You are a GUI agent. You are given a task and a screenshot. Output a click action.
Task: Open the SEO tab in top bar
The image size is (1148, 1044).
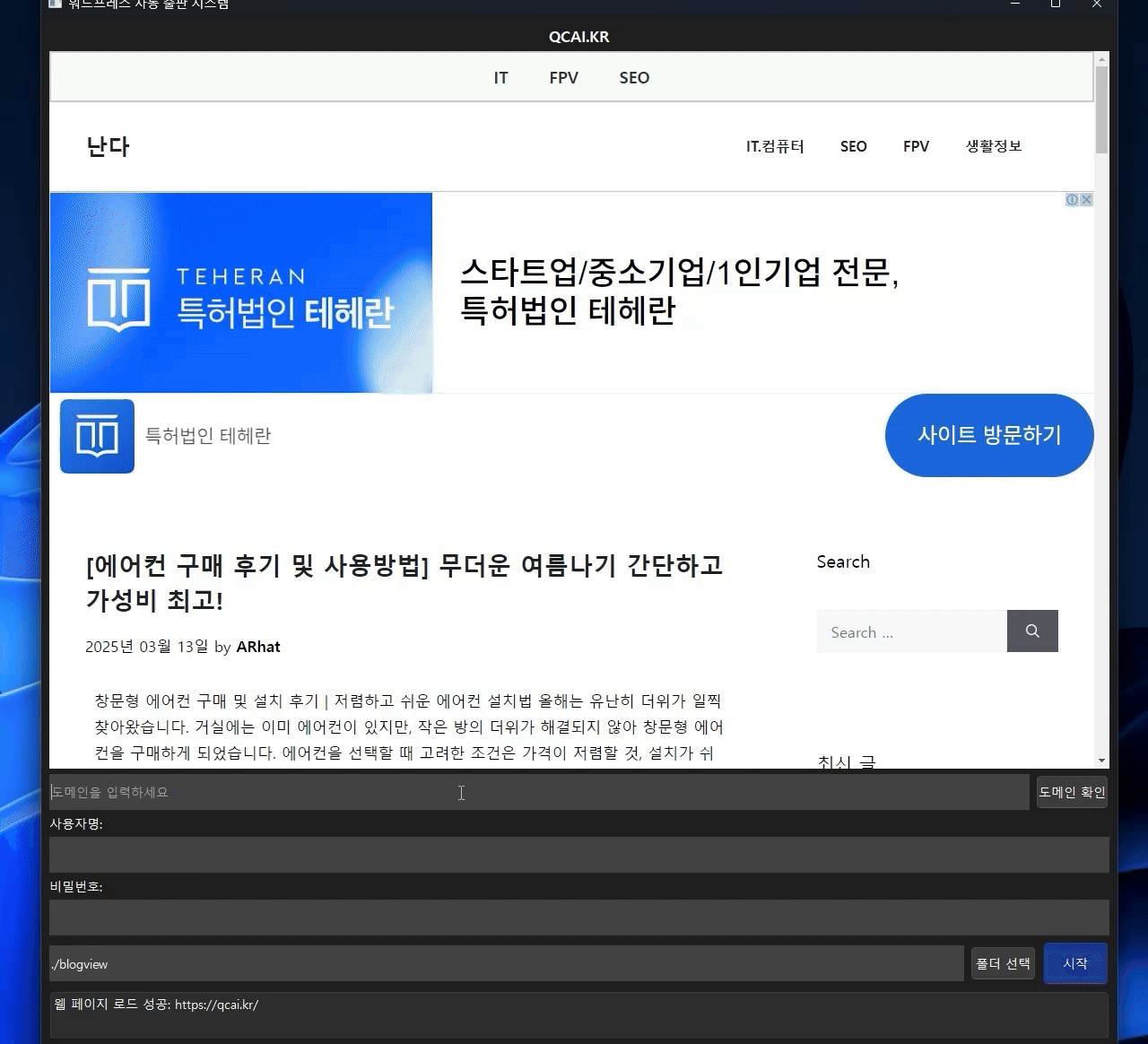(x=634, y=78)
